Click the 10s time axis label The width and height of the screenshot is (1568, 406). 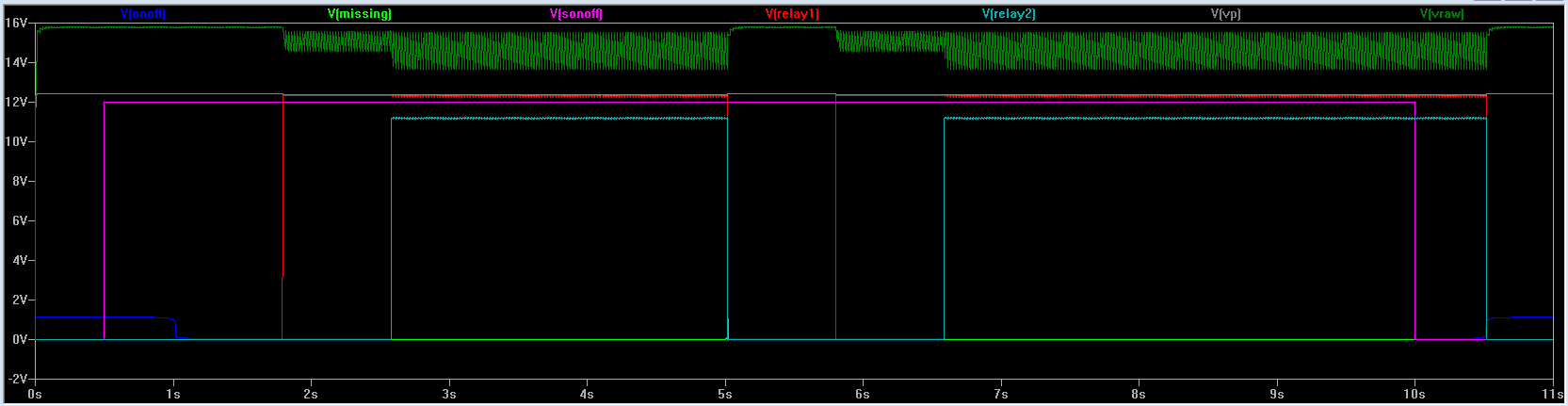[x=1414, y=395]
